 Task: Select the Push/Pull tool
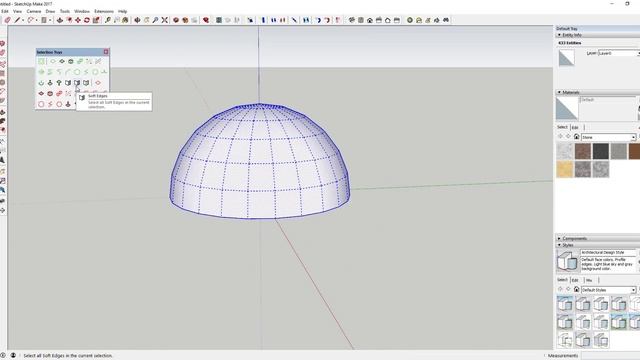tap(60, 20)
